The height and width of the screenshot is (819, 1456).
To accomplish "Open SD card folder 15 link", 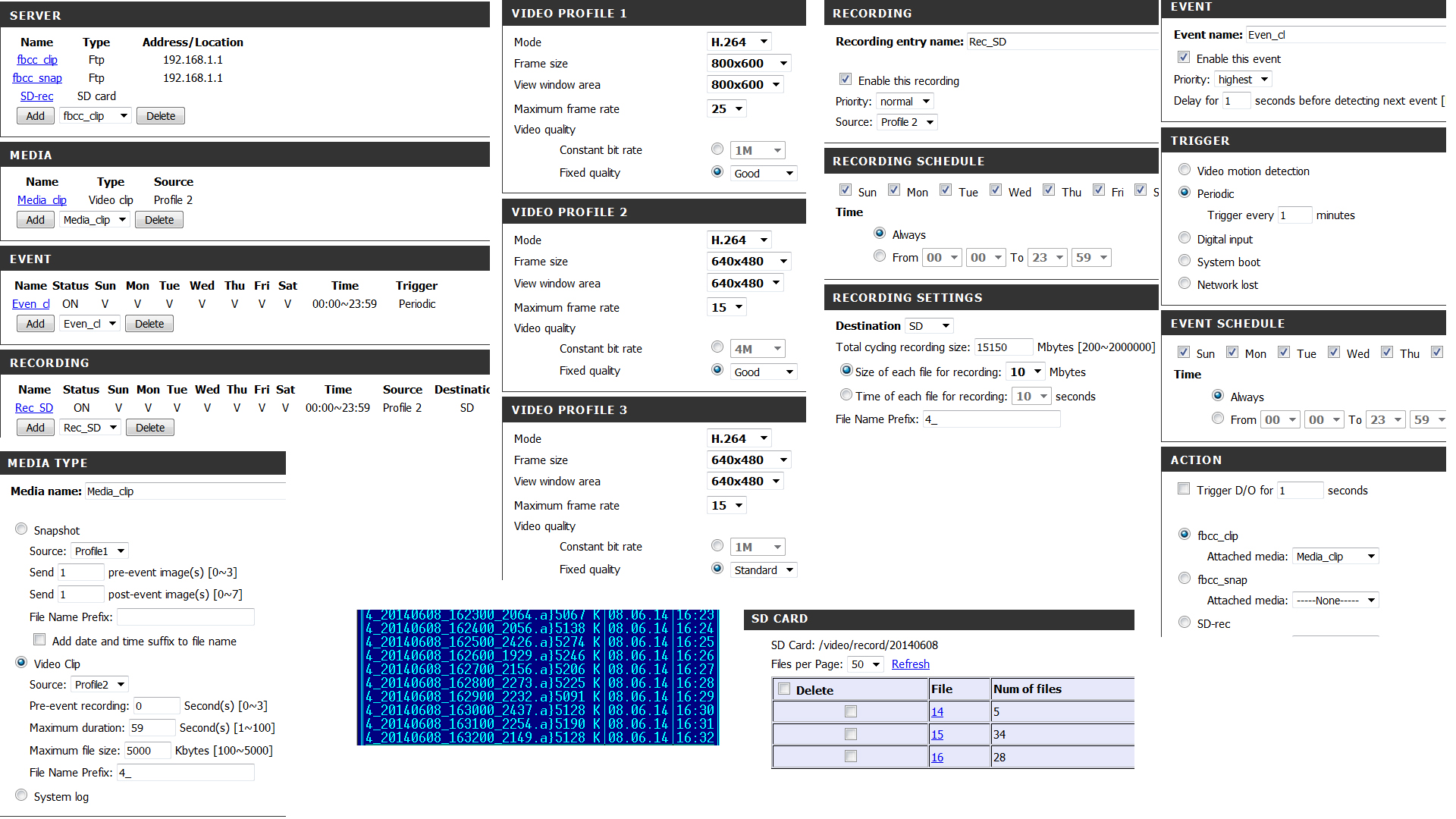I will pos(937,735).
